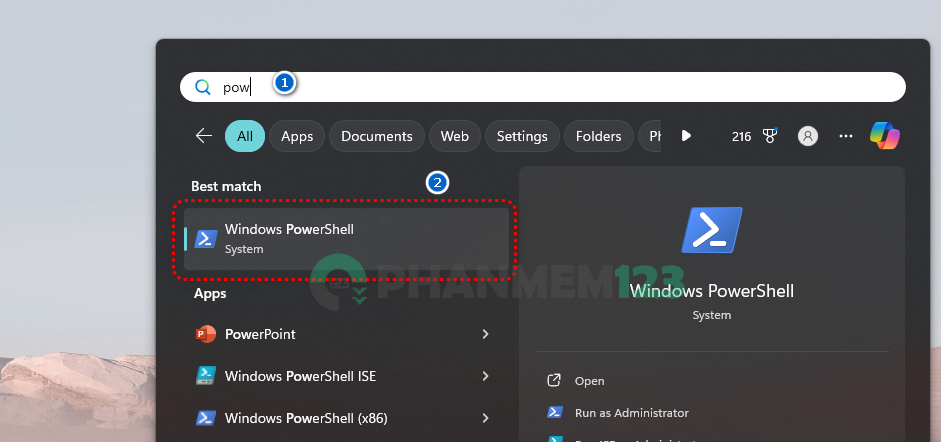Open the PowerPoint app result
Screen dimensions: 941x442
(338, 334)
